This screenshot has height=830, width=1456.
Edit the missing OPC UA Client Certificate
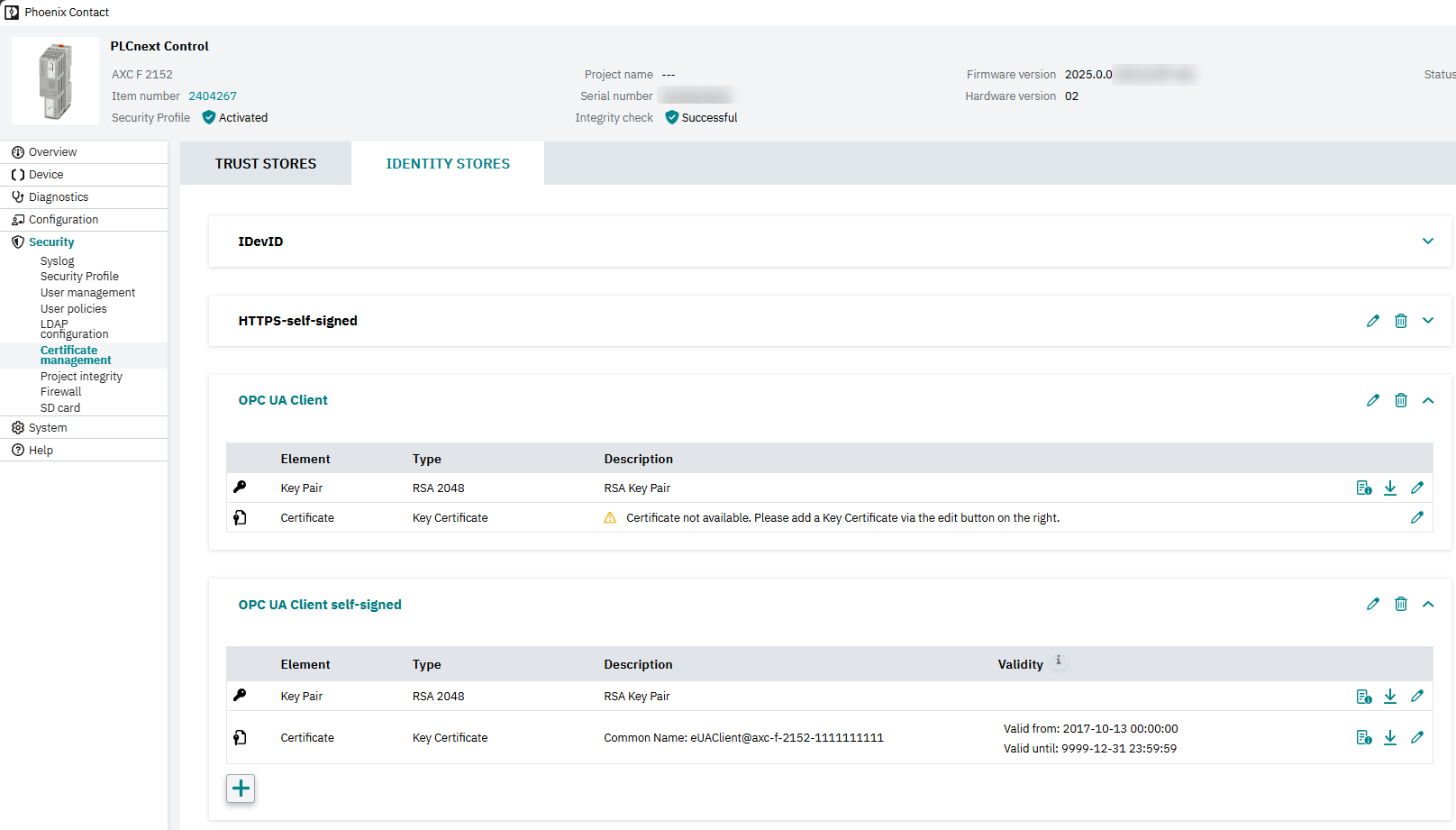(x=1417, y=517)
